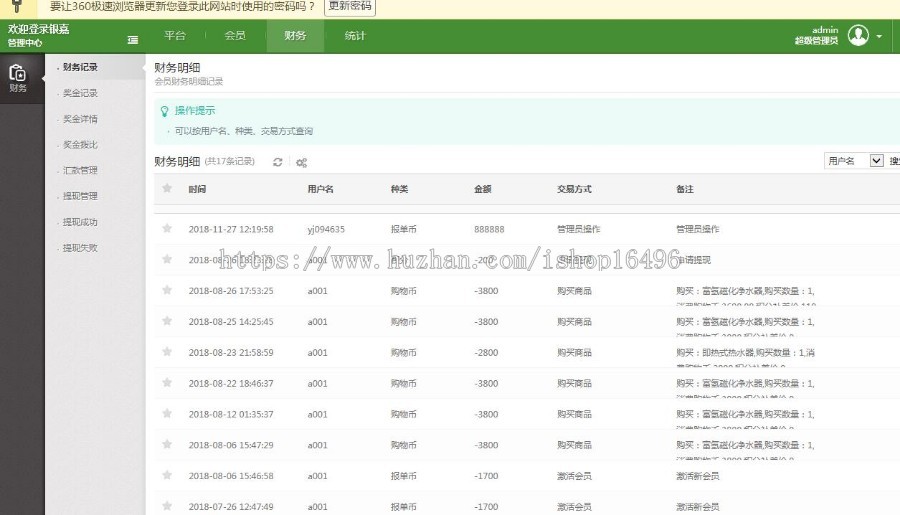Screen dimensions: 900x515
Task: Click username yj094635 in the table
Action: 326,229
